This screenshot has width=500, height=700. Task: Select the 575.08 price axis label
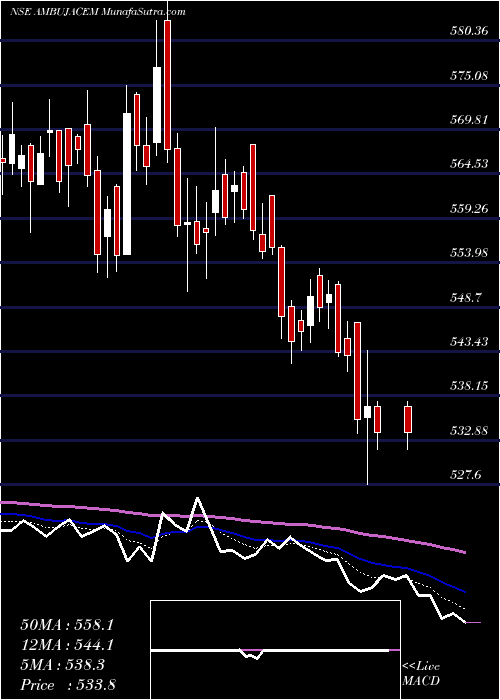(x=467, y=75)
